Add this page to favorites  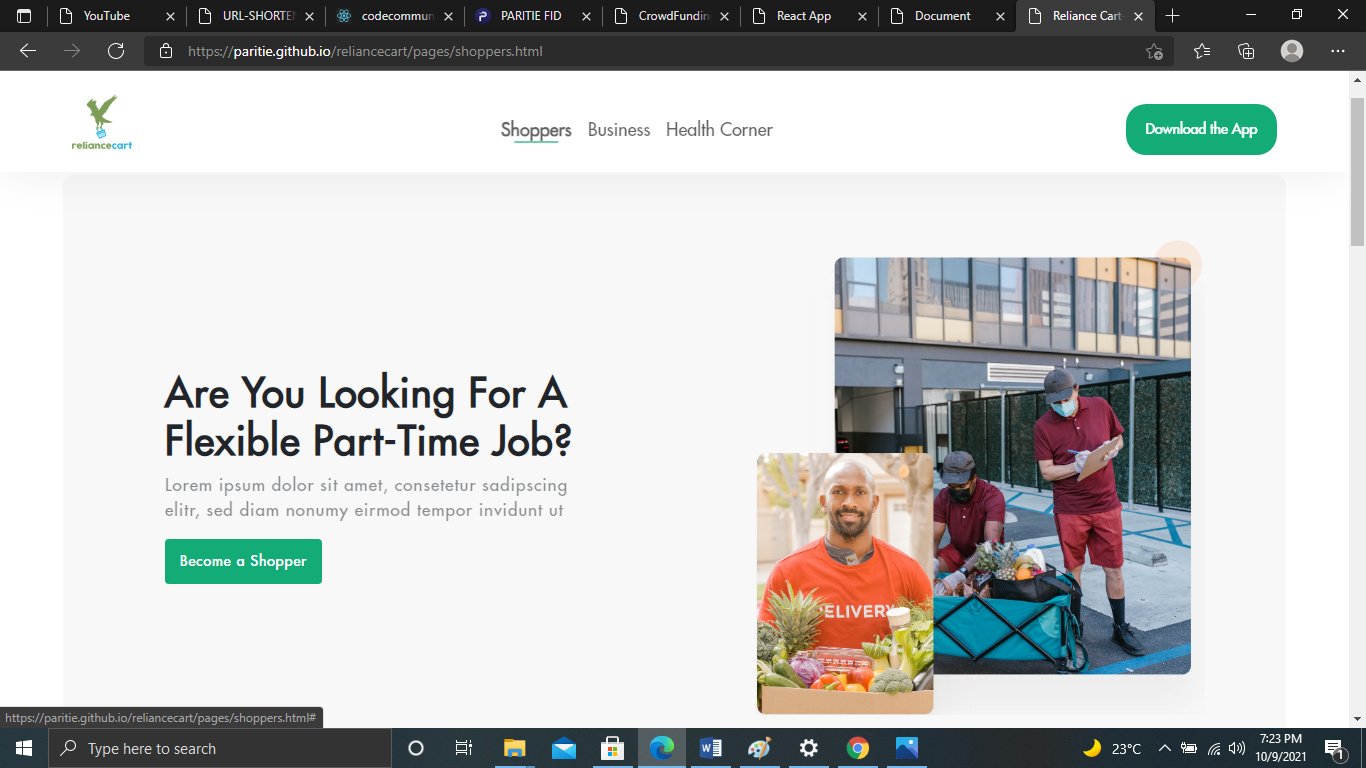pyautogui.click(x=1155, y=51)
